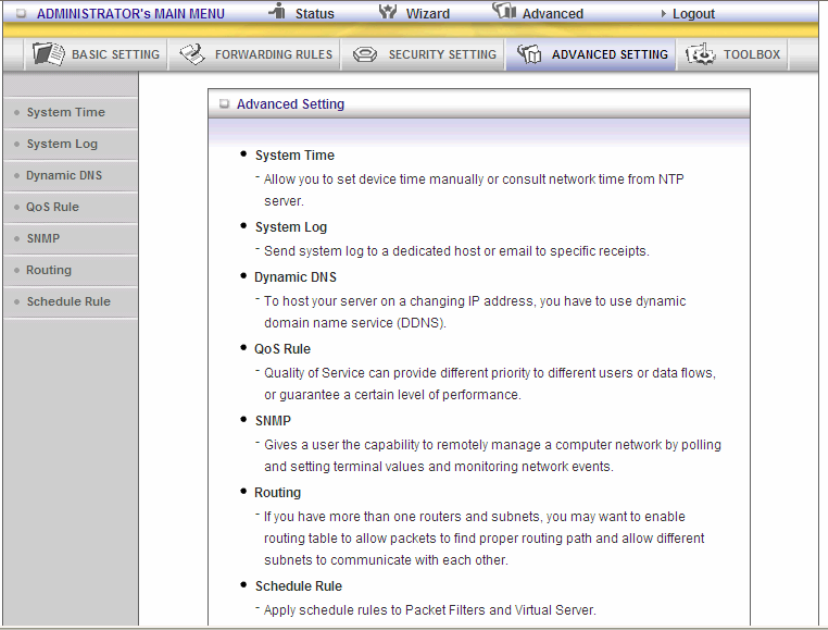Click the System Time heading in content

click(x=295, y=155)
